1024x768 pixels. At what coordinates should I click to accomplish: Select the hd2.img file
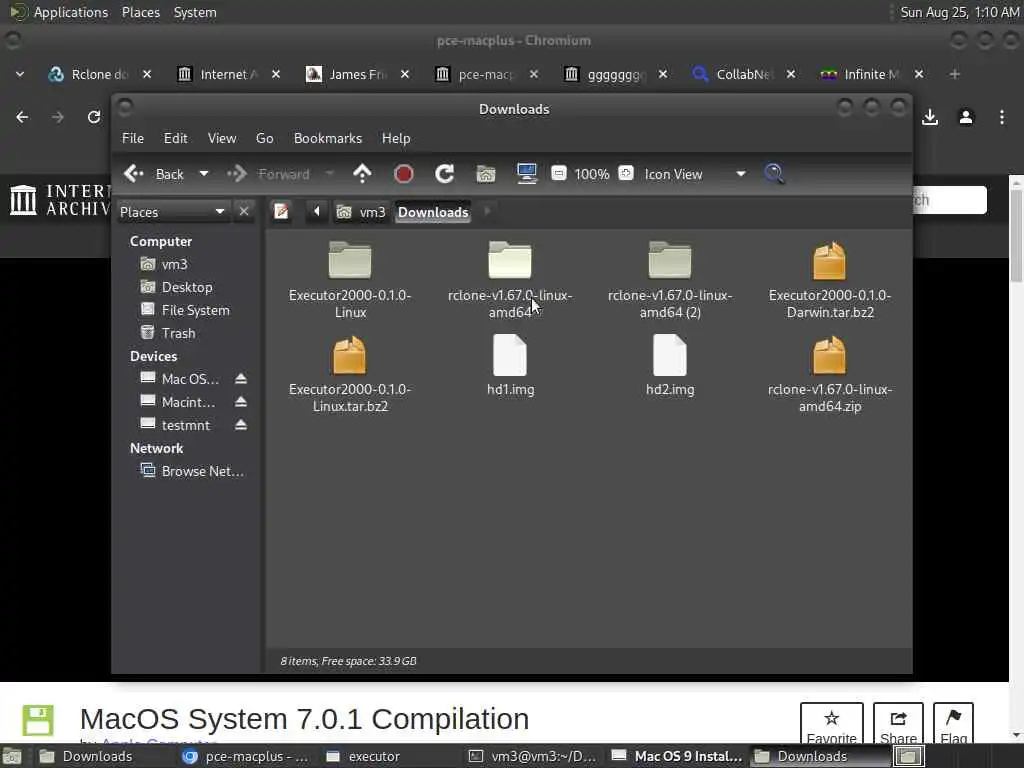click(x=670, y=366)
